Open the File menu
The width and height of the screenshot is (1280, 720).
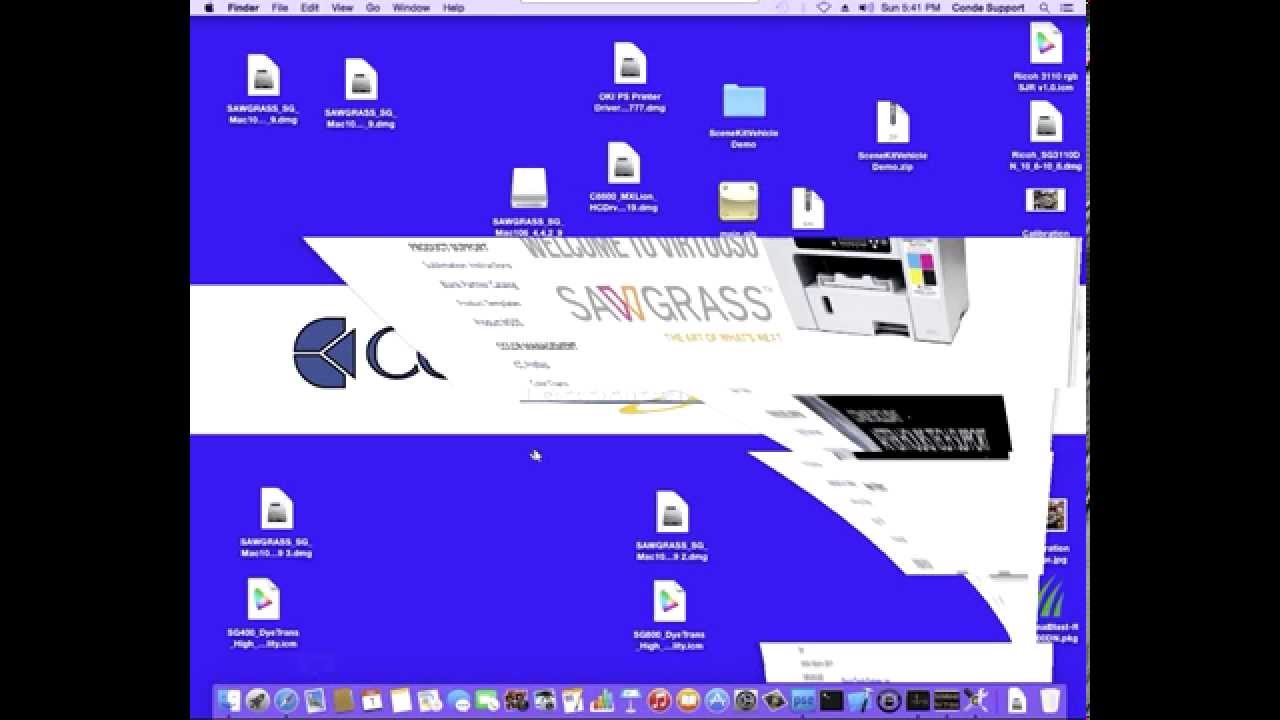tap(280, 7)
